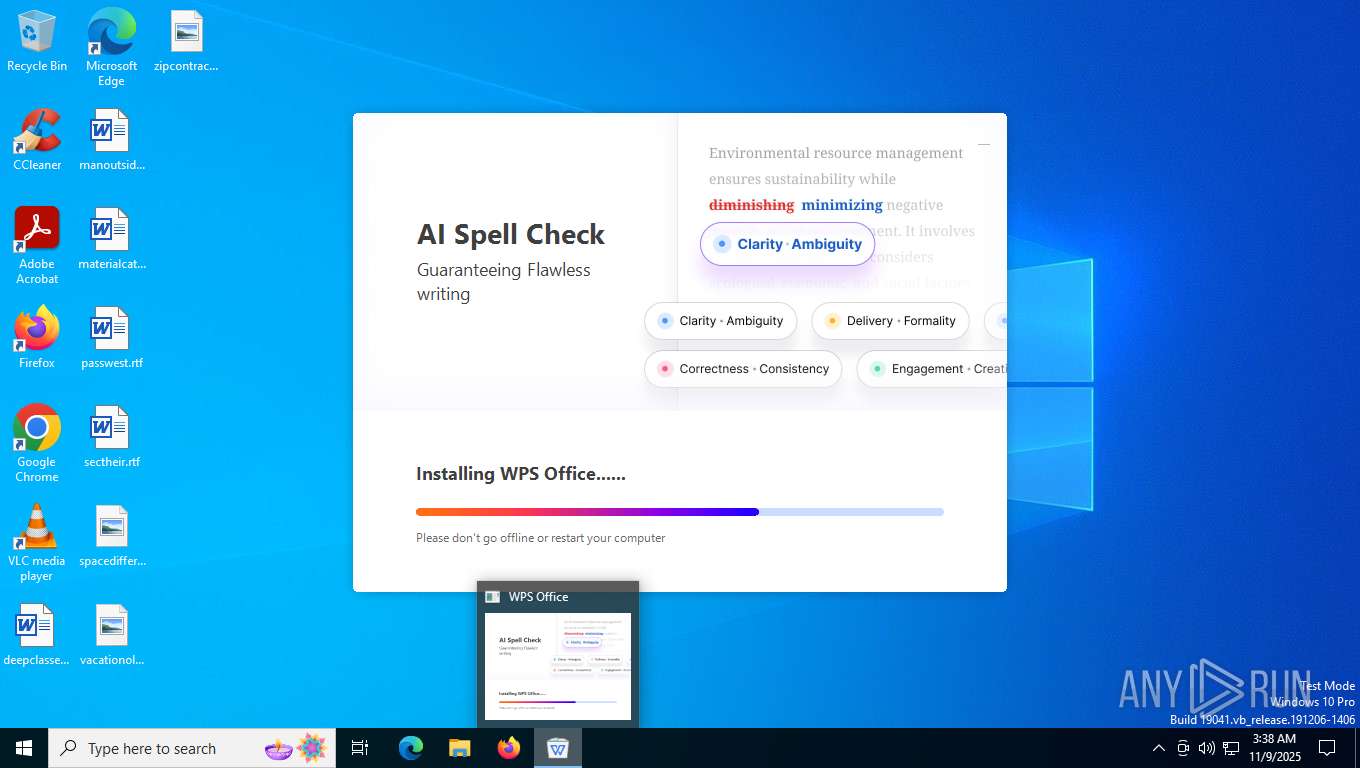Launch Edge from the taskbar
This screenshot has width=1360, height=768.
tap(411, 748)
